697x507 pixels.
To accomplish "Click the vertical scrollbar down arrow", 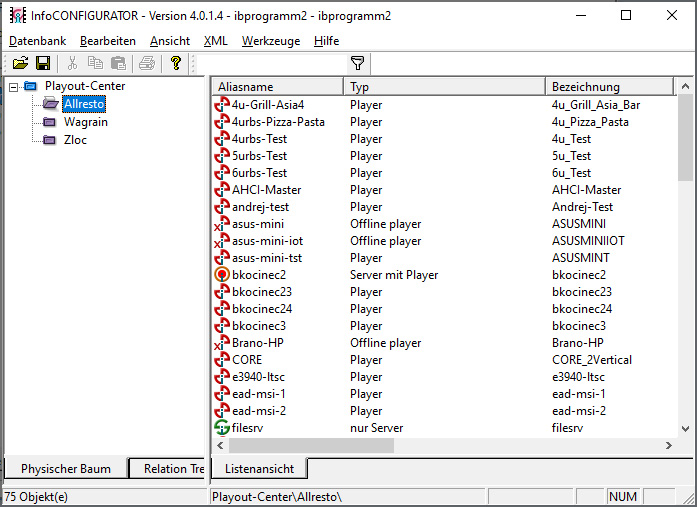I will click(685, 429).
